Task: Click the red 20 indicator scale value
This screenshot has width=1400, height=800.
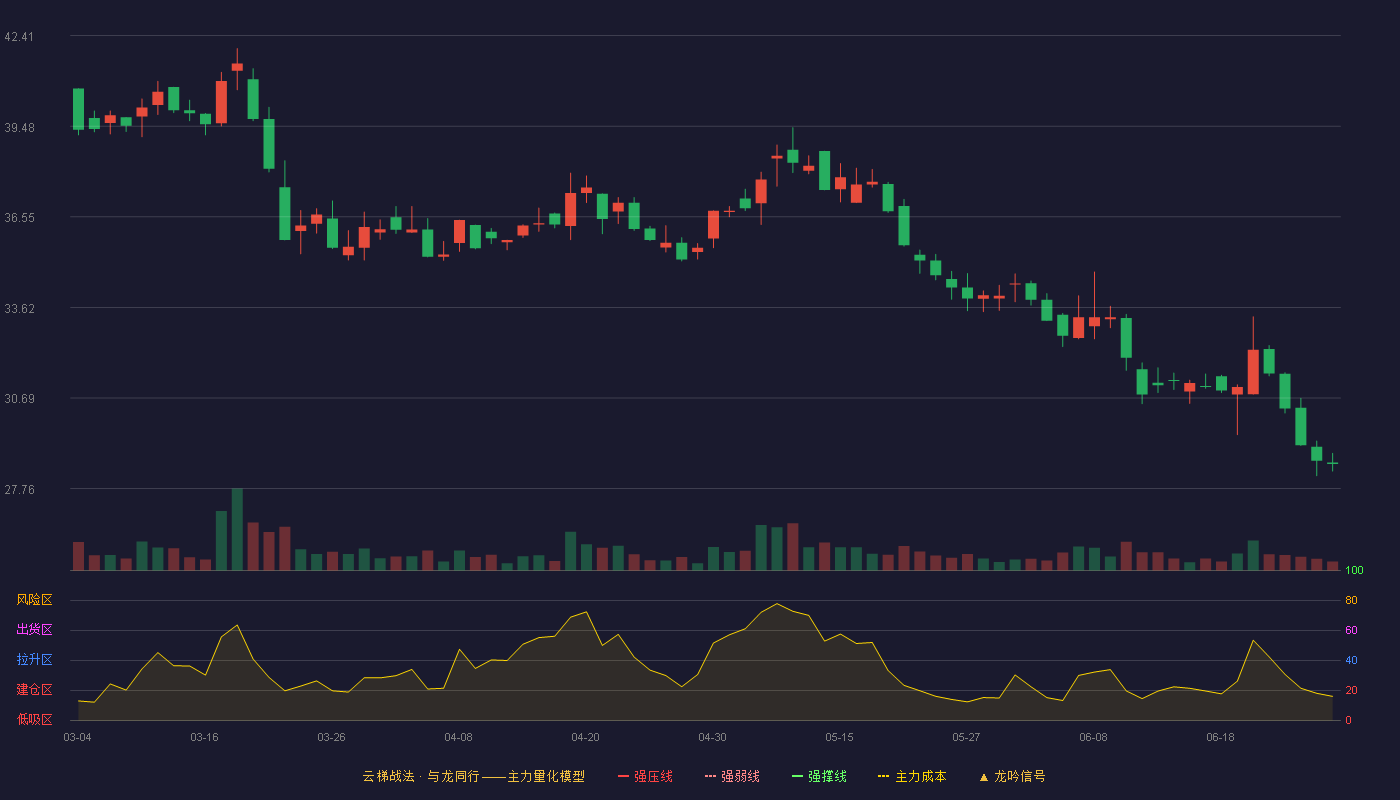Action: [x=1351, y=690]
